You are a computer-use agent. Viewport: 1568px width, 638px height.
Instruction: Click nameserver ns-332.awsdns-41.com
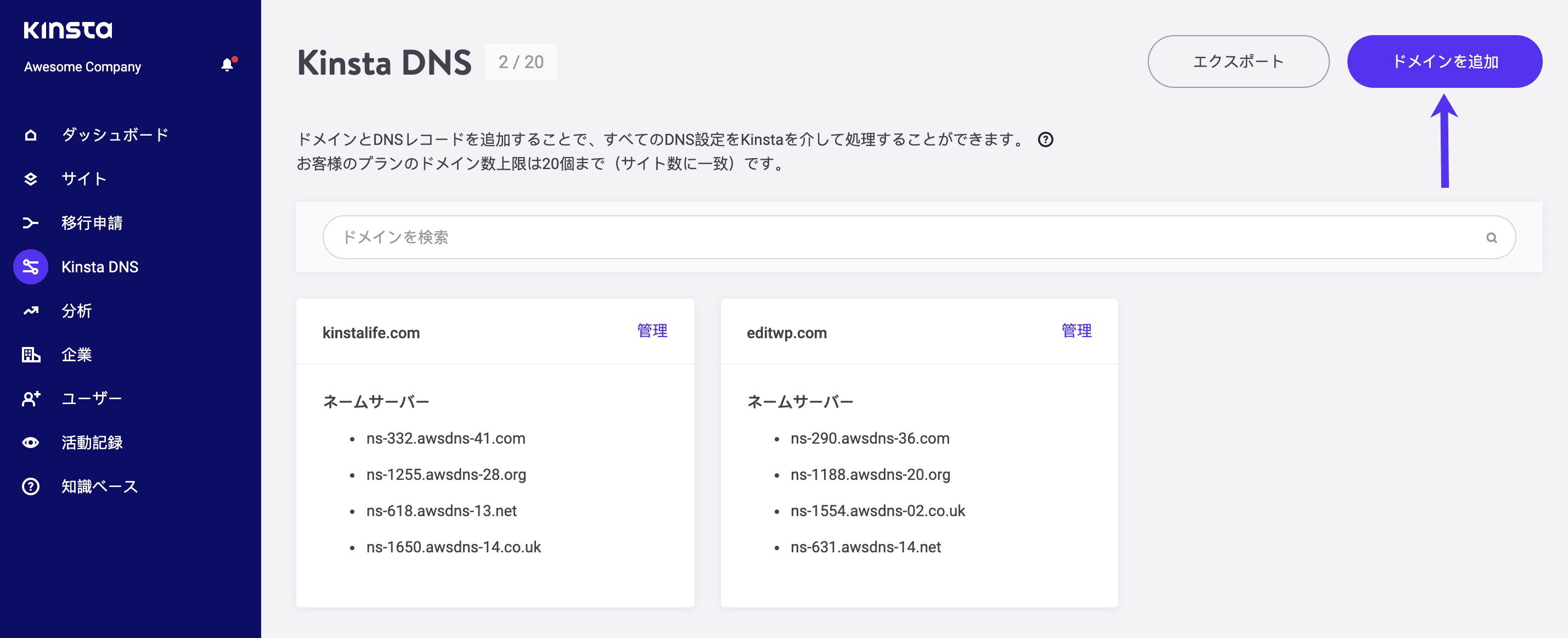pos(445,438)
